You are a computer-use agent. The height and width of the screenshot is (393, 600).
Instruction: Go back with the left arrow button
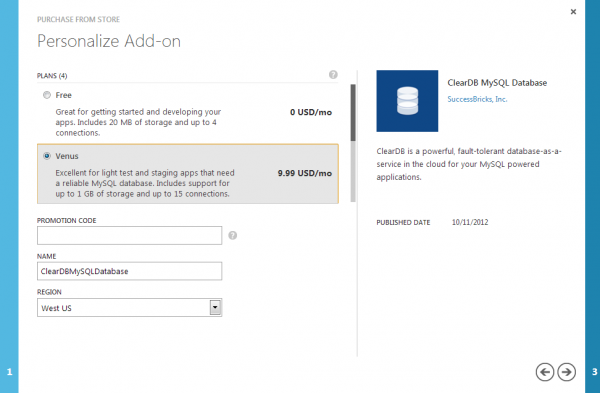tap(545, 372)
